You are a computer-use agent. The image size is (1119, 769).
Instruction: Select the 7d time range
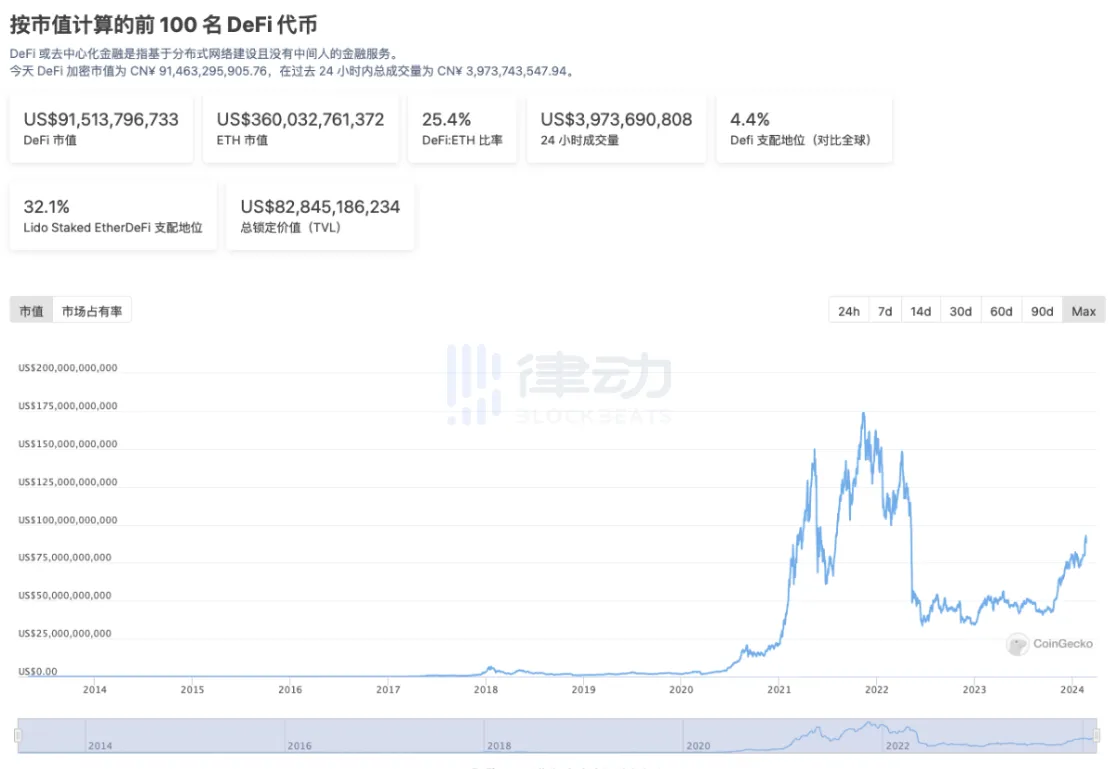(885, 311)
